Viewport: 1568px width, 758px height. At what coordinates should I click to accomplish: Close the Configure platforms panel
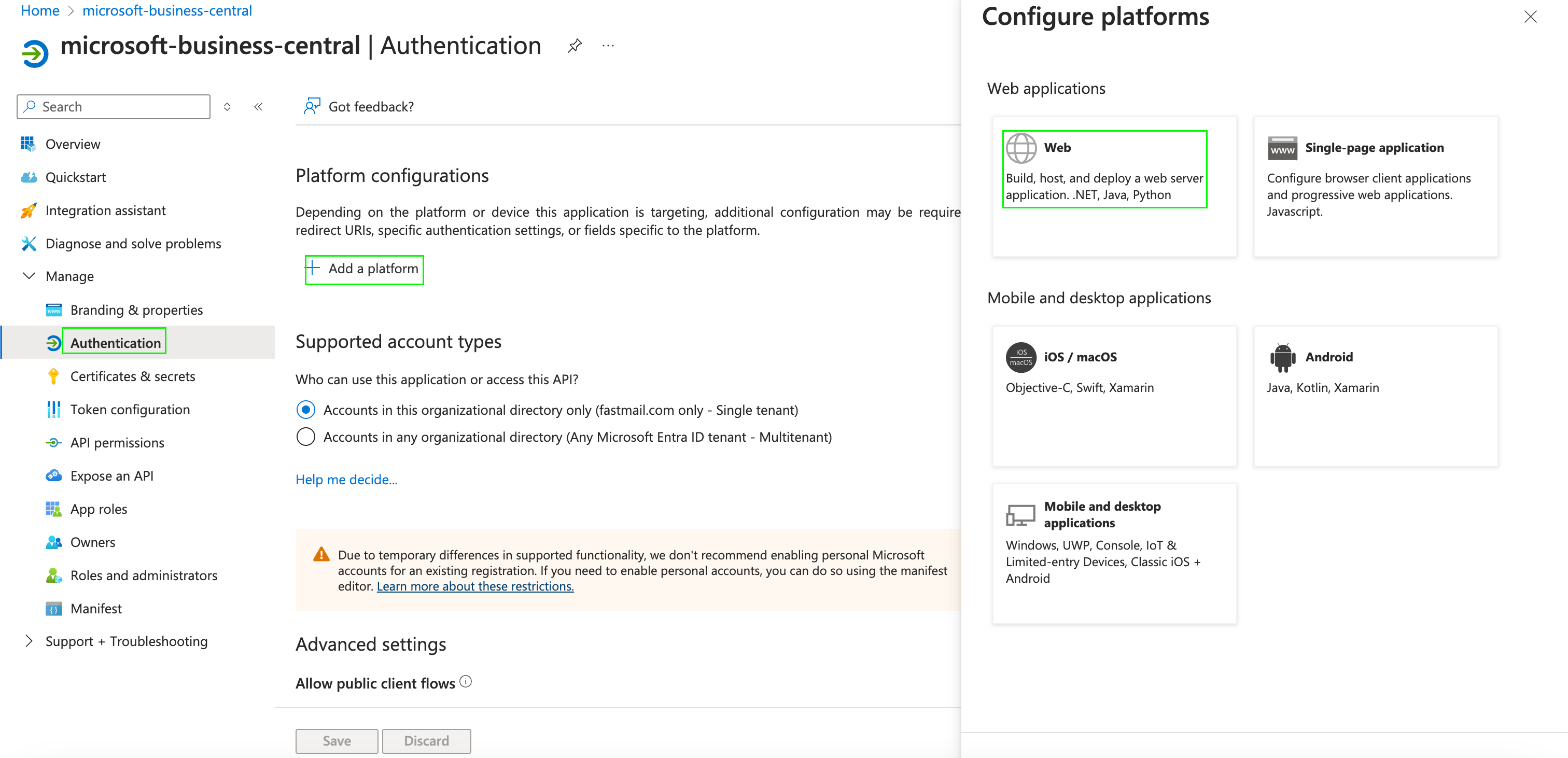[1530, 17]
